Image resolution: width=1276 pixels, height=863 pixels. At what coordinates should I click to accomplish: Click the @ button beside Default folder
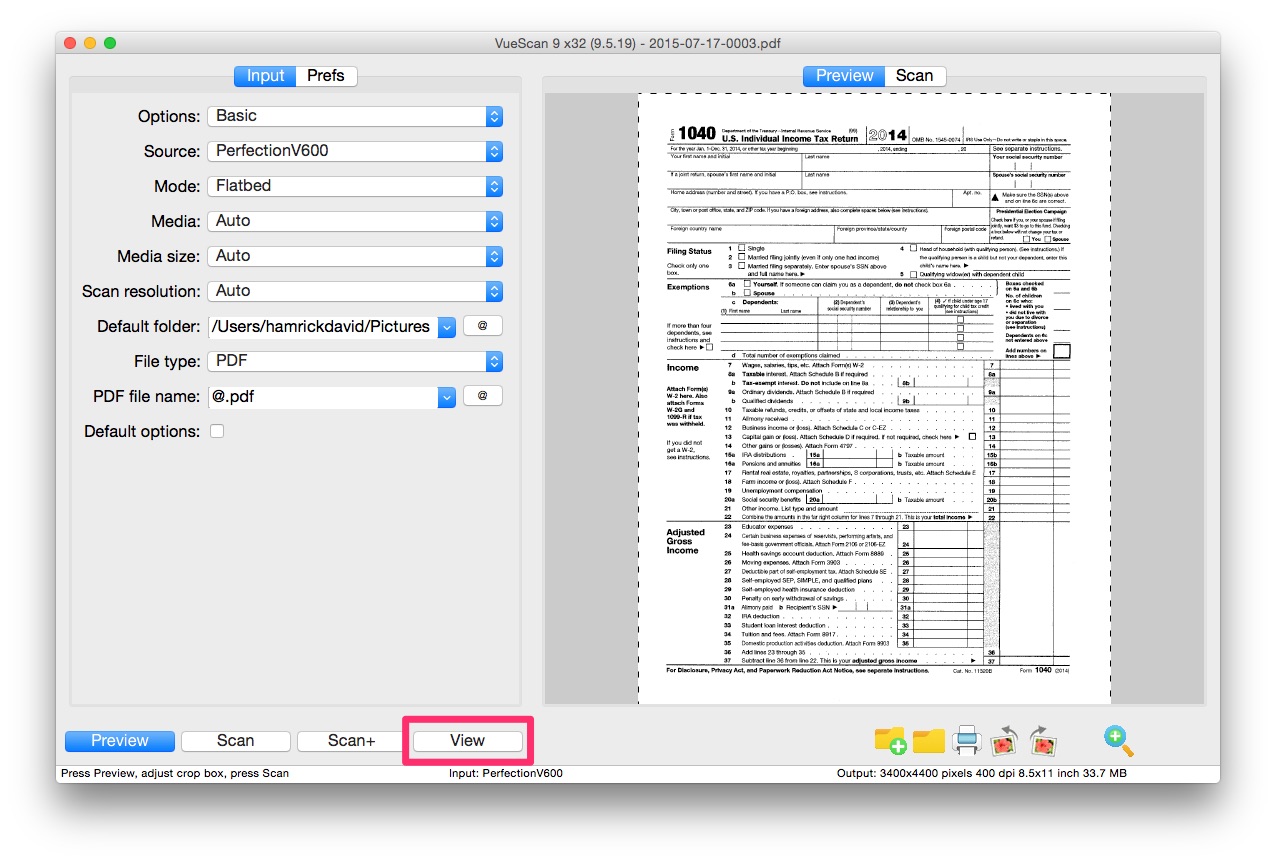point(482,326)
